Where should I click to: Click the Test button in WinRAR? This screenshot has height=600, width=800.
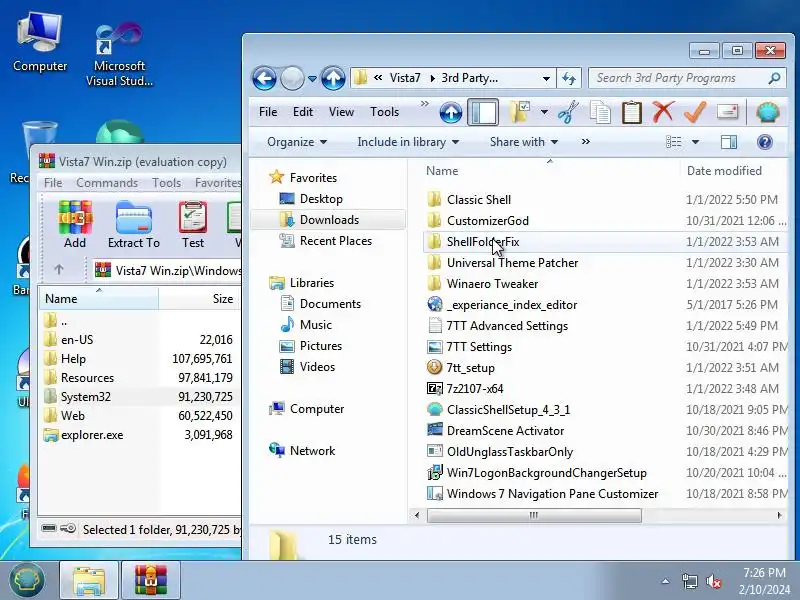(x=193, y=224)
